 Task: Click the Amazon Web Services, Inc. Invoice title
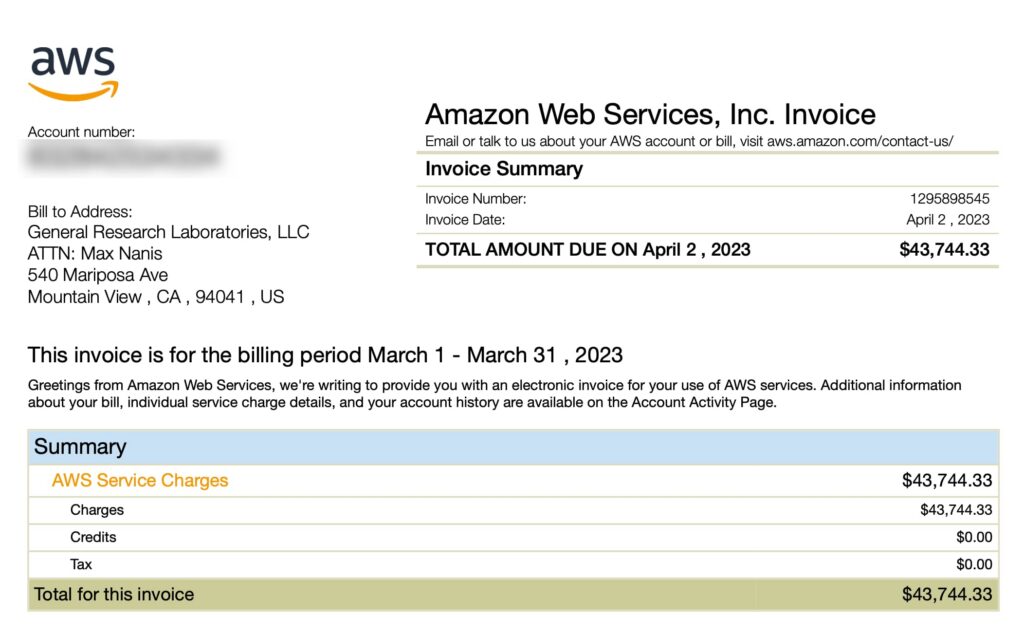pos(650,114)
